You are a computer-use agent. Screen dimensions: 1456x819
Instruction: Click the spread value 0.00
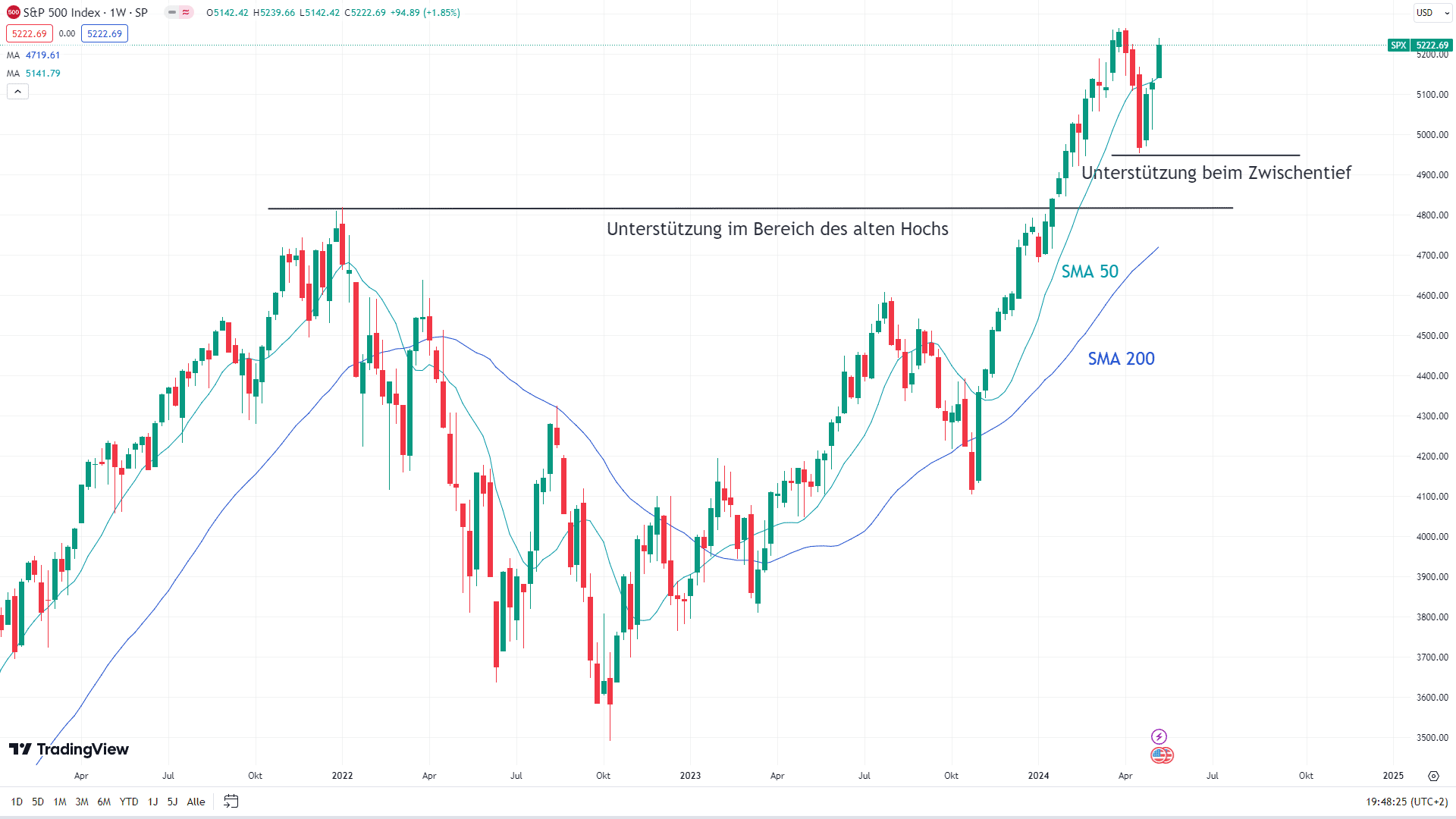coord(67,33)
